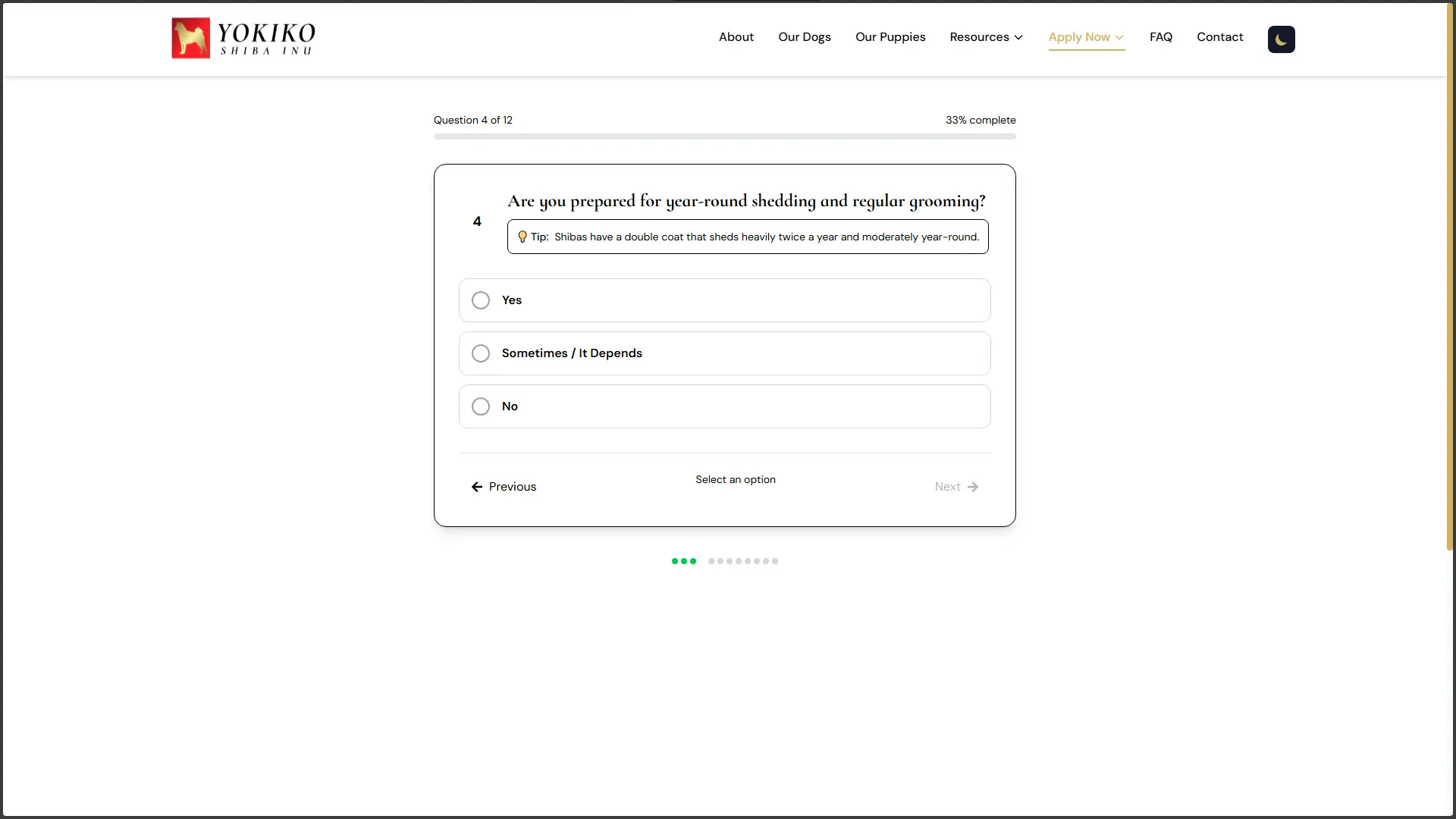Viewport: 1456px width, 819px height.
Task: Click the questionnaire progress bar
Action: pos(724,136)
